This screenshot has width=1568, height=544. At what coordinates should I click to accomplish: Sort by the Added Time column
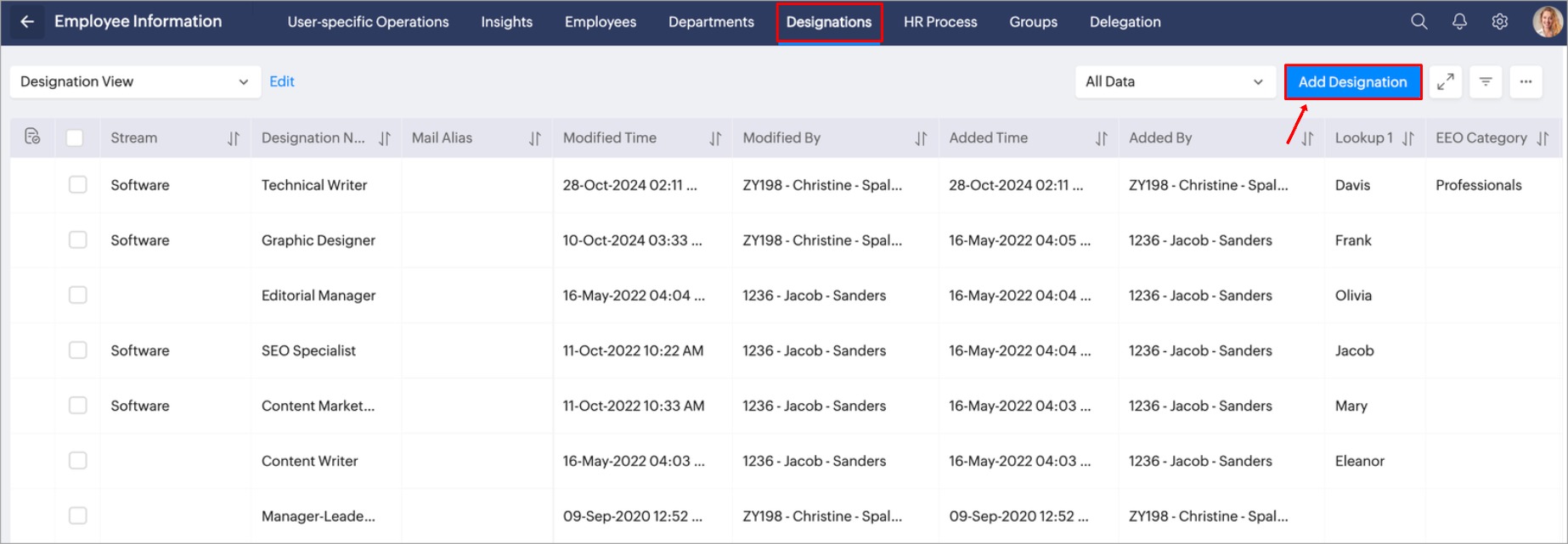point(1101,138)
